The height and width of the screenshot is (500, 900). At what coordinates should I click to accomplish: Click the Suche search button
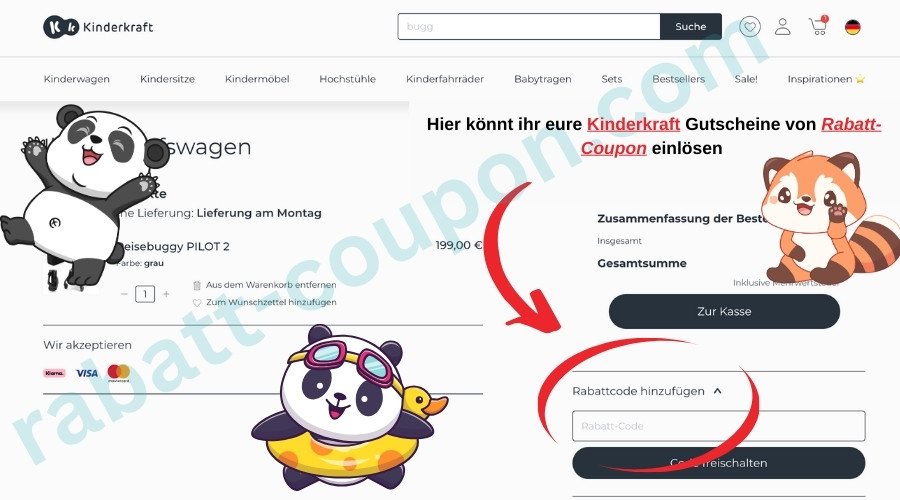click(x=690, y=26)
